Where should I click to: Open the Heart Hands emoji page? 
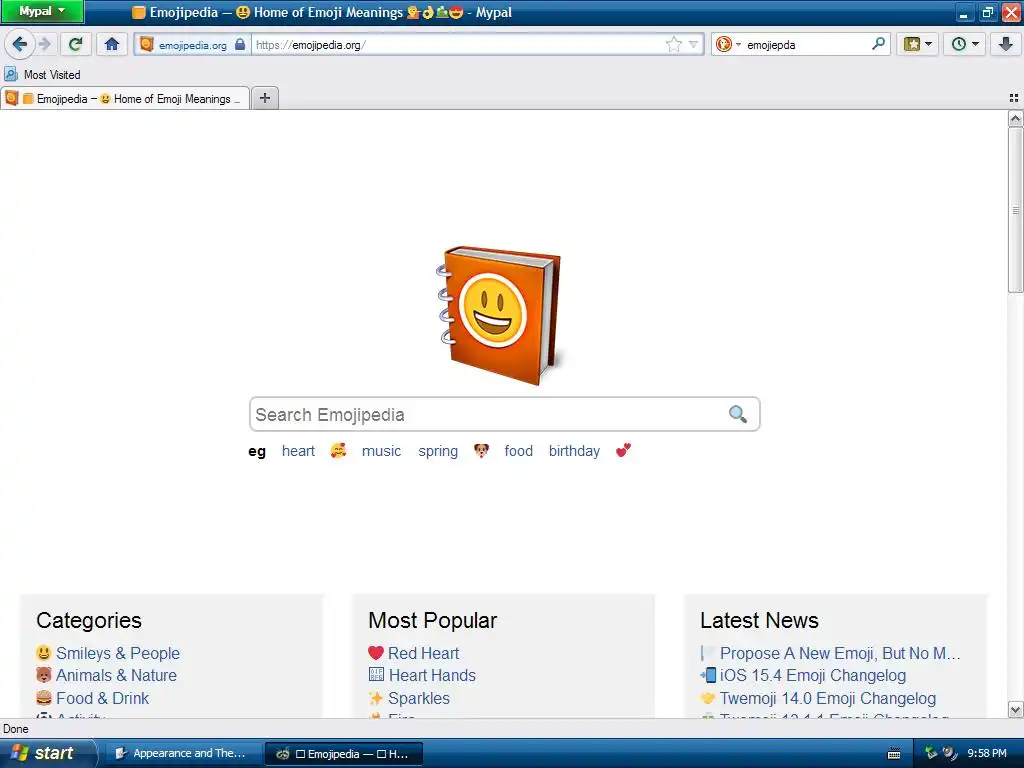pyautogui.click(x=432, y=675)
